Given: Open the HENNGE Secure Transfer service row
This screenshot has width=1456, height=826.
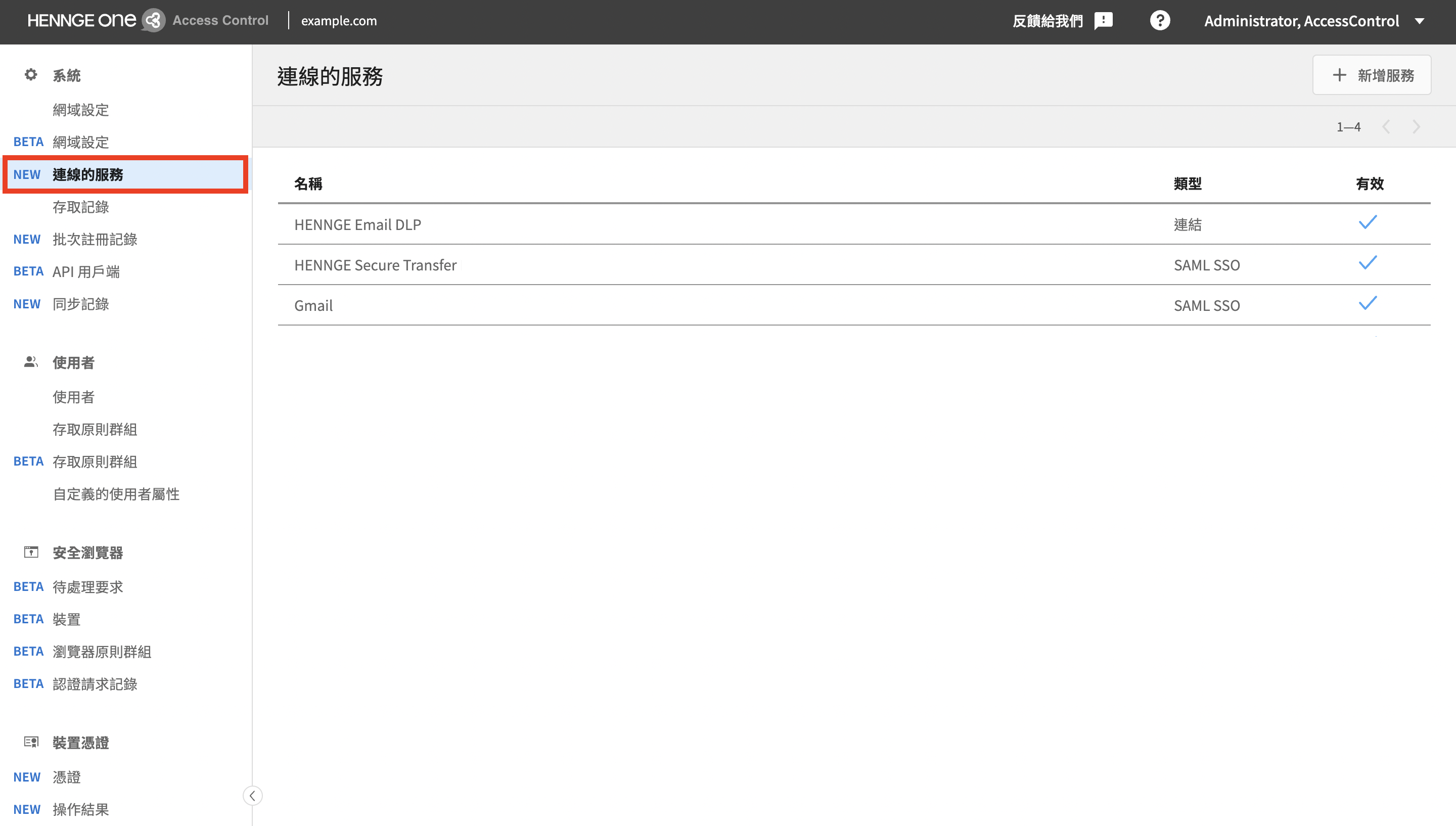Looking at the screenshot, I should (x=854, y=264).
